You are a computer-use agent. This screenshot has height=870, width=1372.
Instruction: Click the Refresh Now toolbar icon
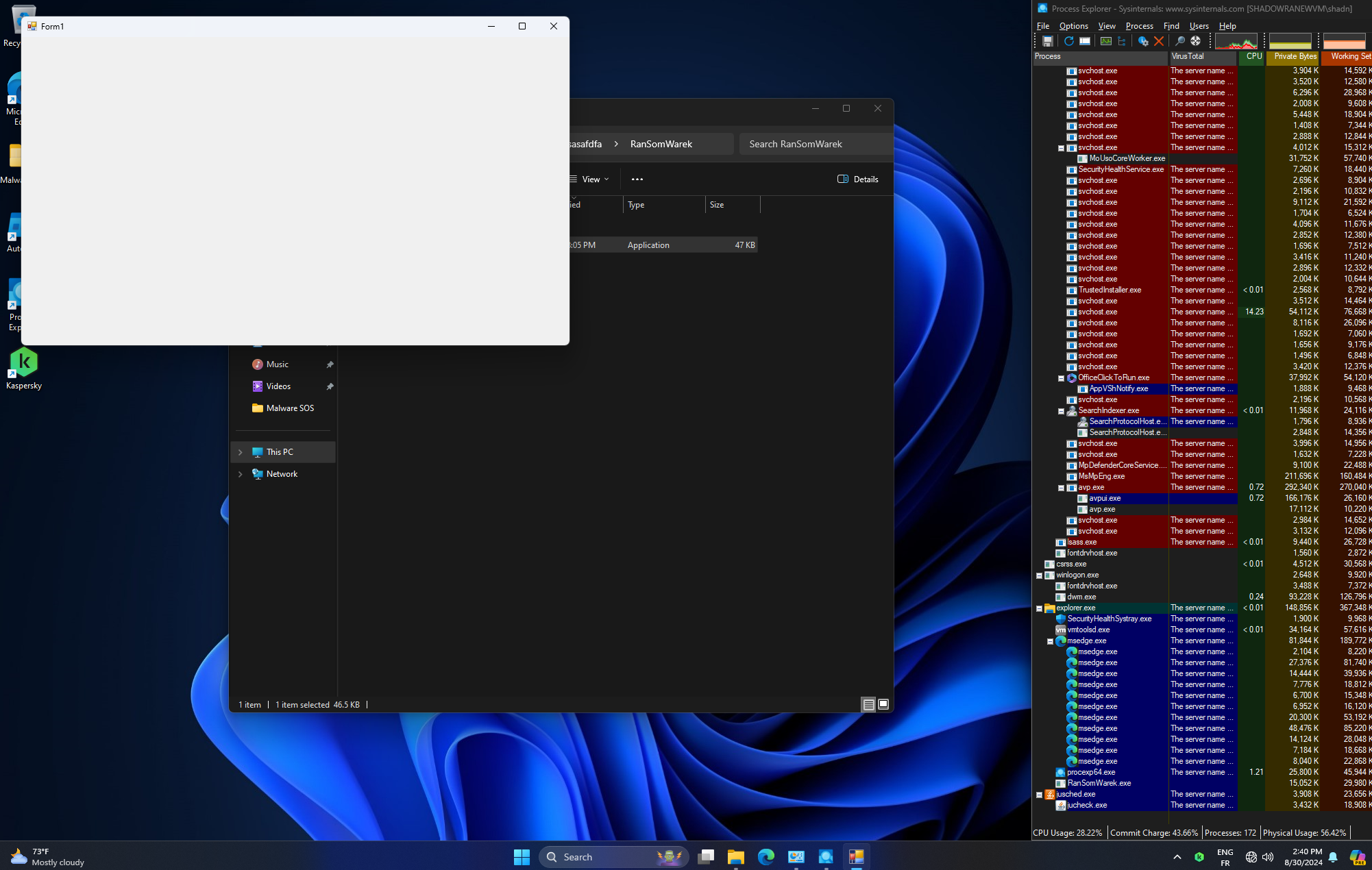(1068, 41)
